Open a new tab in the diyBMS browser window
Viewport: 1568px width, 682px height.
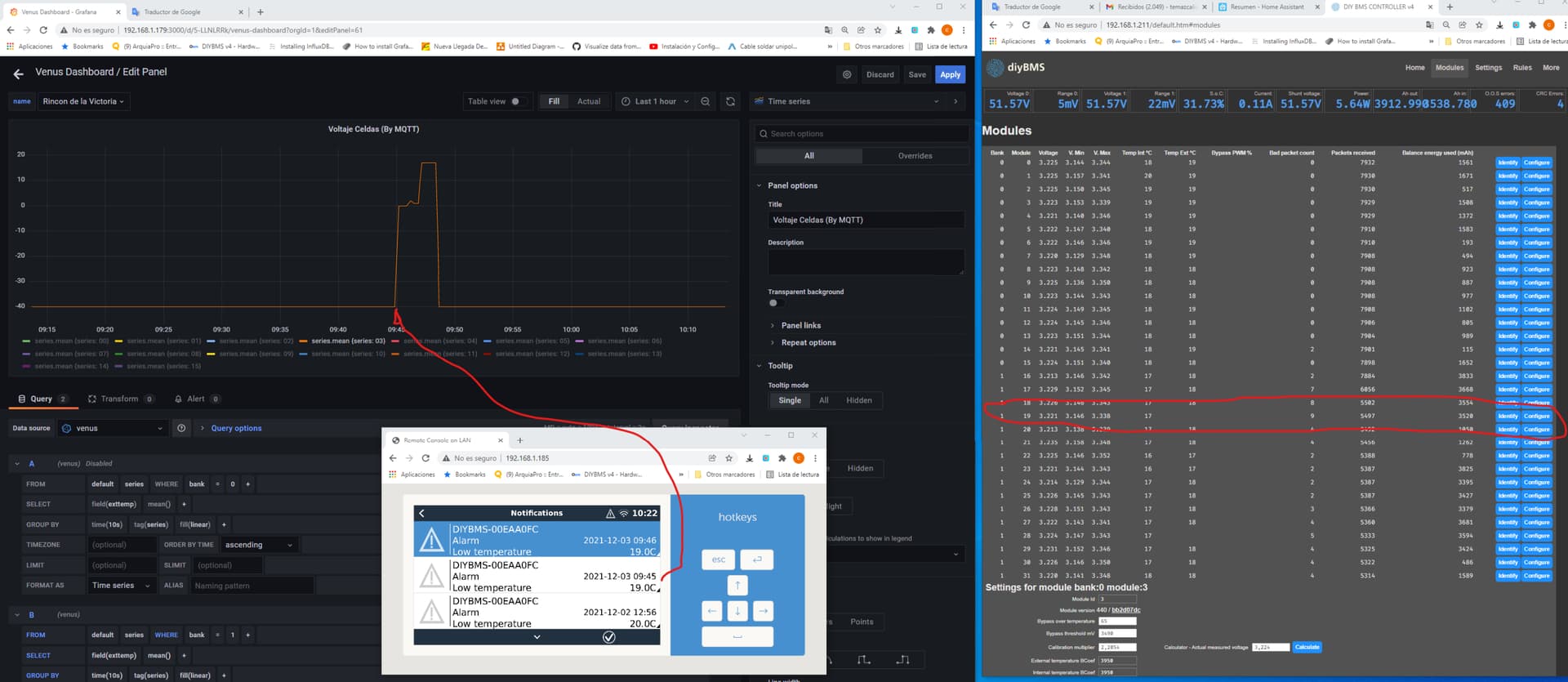pos(1450,7)
